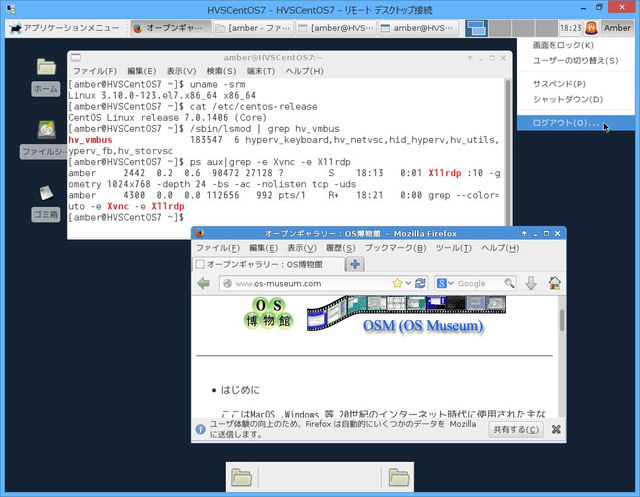640x497 pixels.
Task: Select the active workspace in workspace switcher
Action: point(476,28)
